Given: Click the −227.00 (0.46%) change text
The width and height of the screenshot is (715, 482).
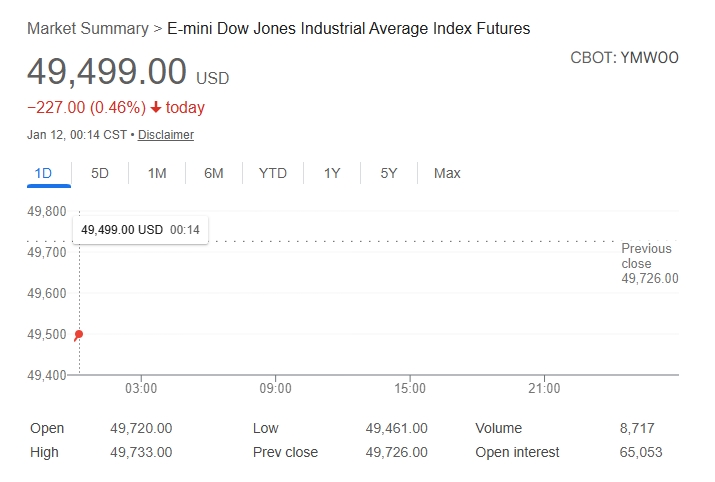Looking at the screenshot, I should (86, 108).
